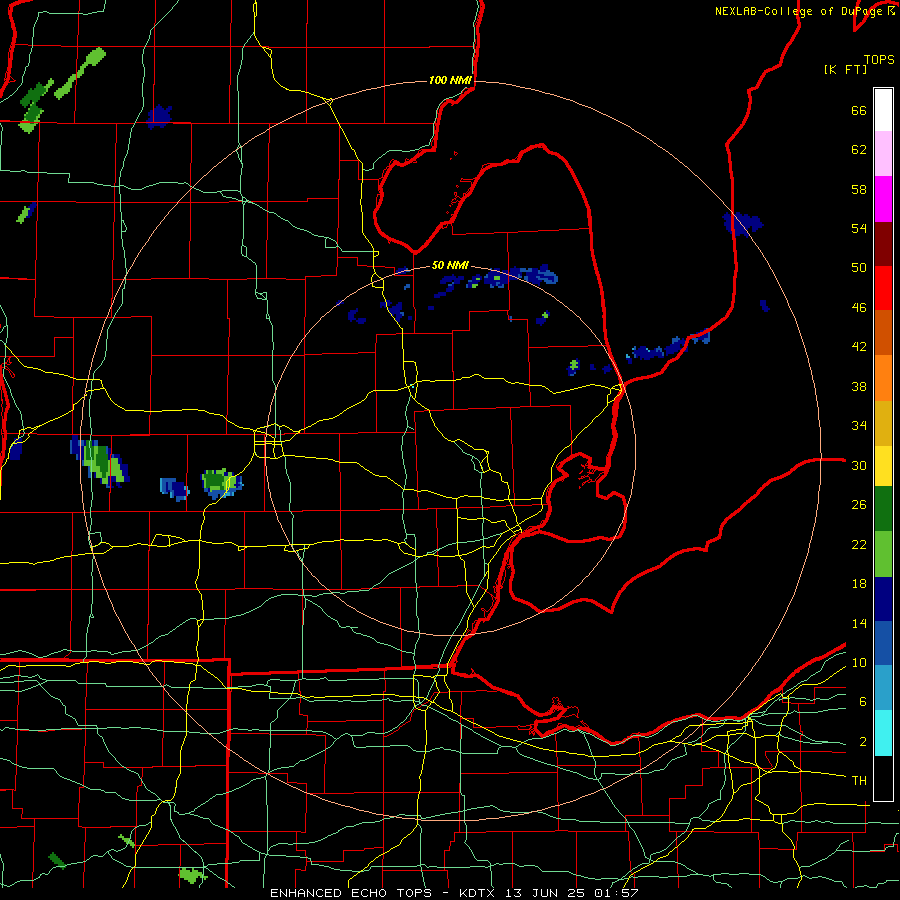The height and width of the screenshot is (900, 900).
Task: Click the magenta legend color swatch
Action: 883,199
